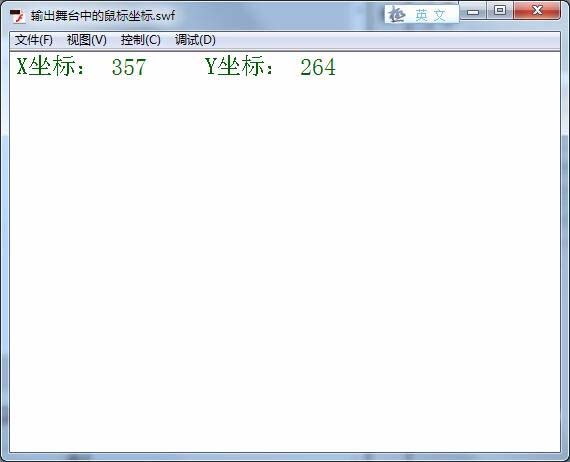Open the 控制(C) menu

(140, 40)
